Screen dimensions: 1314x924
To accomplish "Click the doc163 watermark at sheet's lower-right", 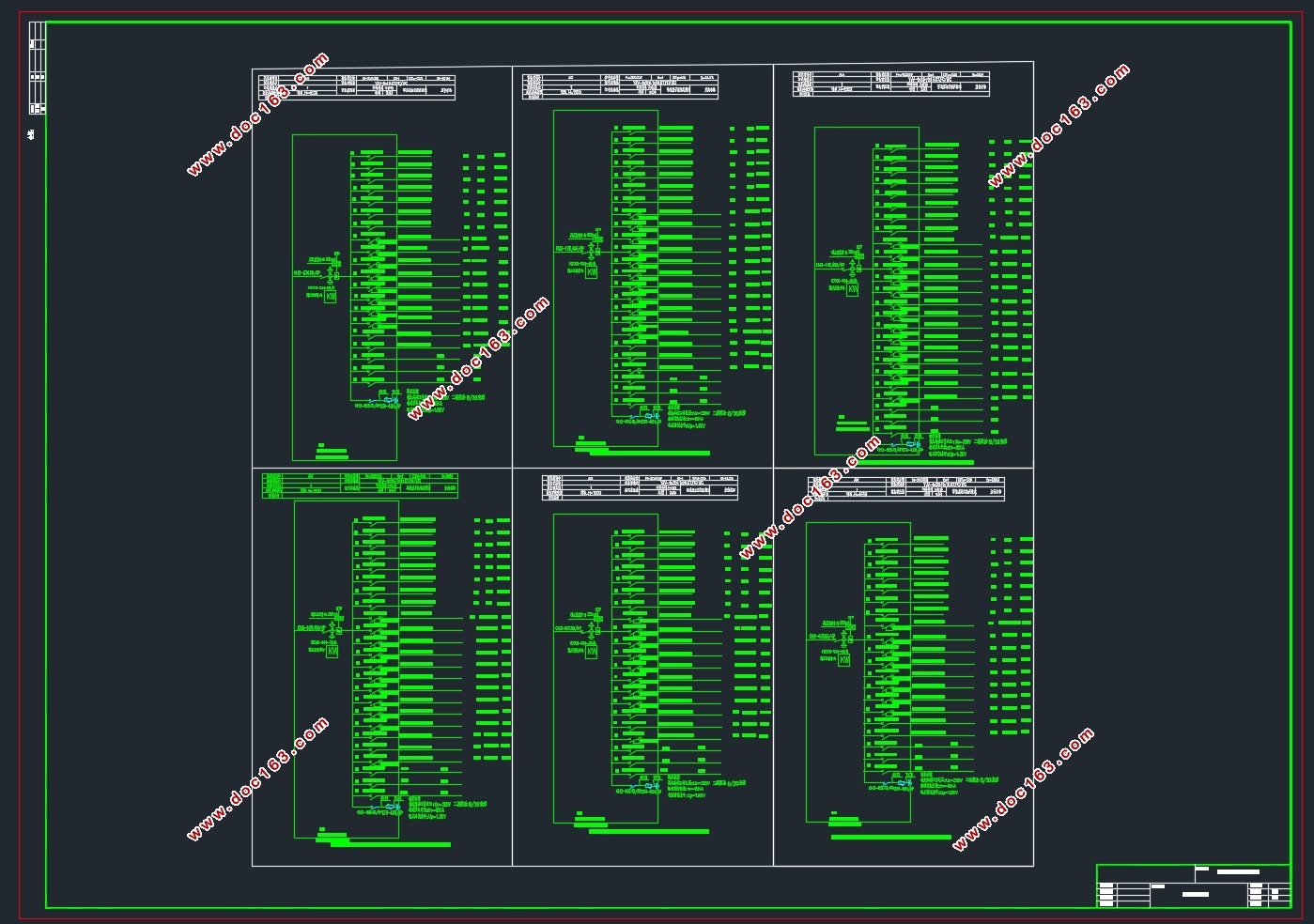I will click(1023, 789).
